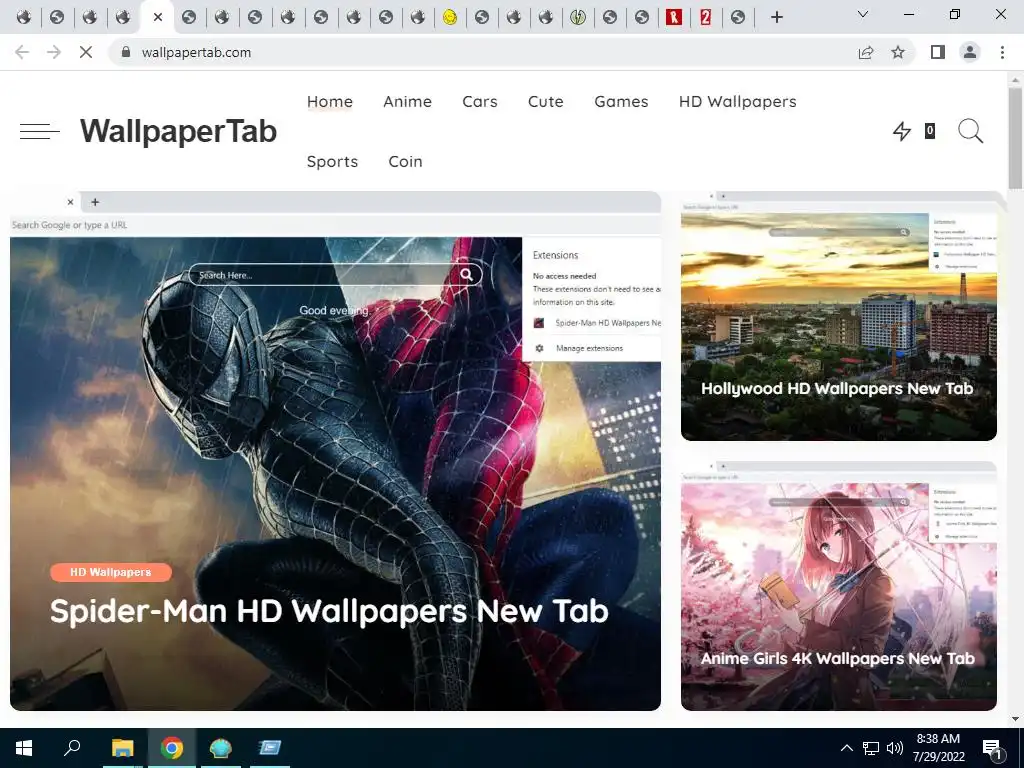Stop loading the wallpapertab.com page
The image size is (1024, 768).
(86, 52)
